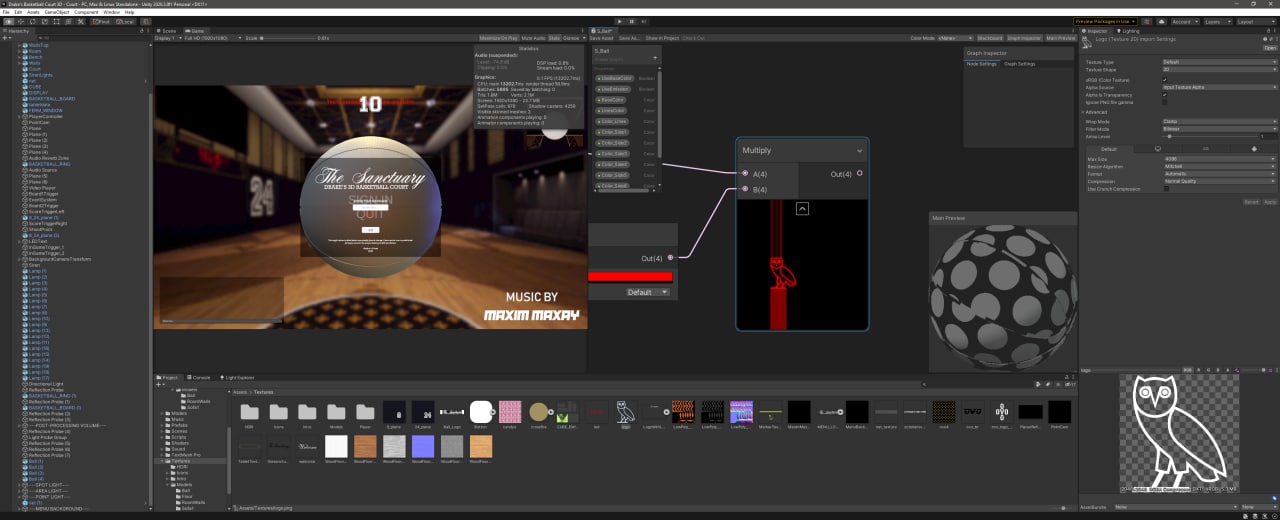Collapse the Multiply node chevron

click(x=858, y=150)
